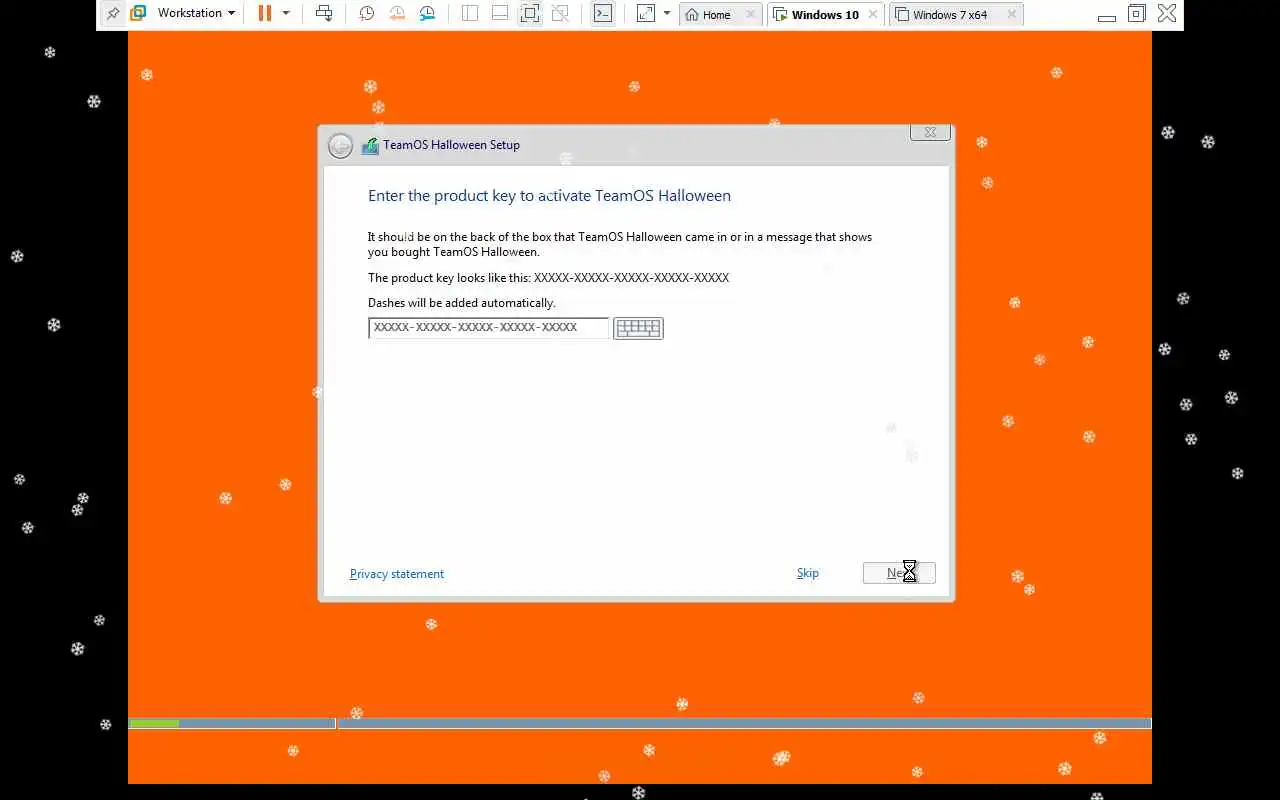This screenshot has width=1280, height=800.
Task: Click the back arrow in Setup
Action: (340, 146)
